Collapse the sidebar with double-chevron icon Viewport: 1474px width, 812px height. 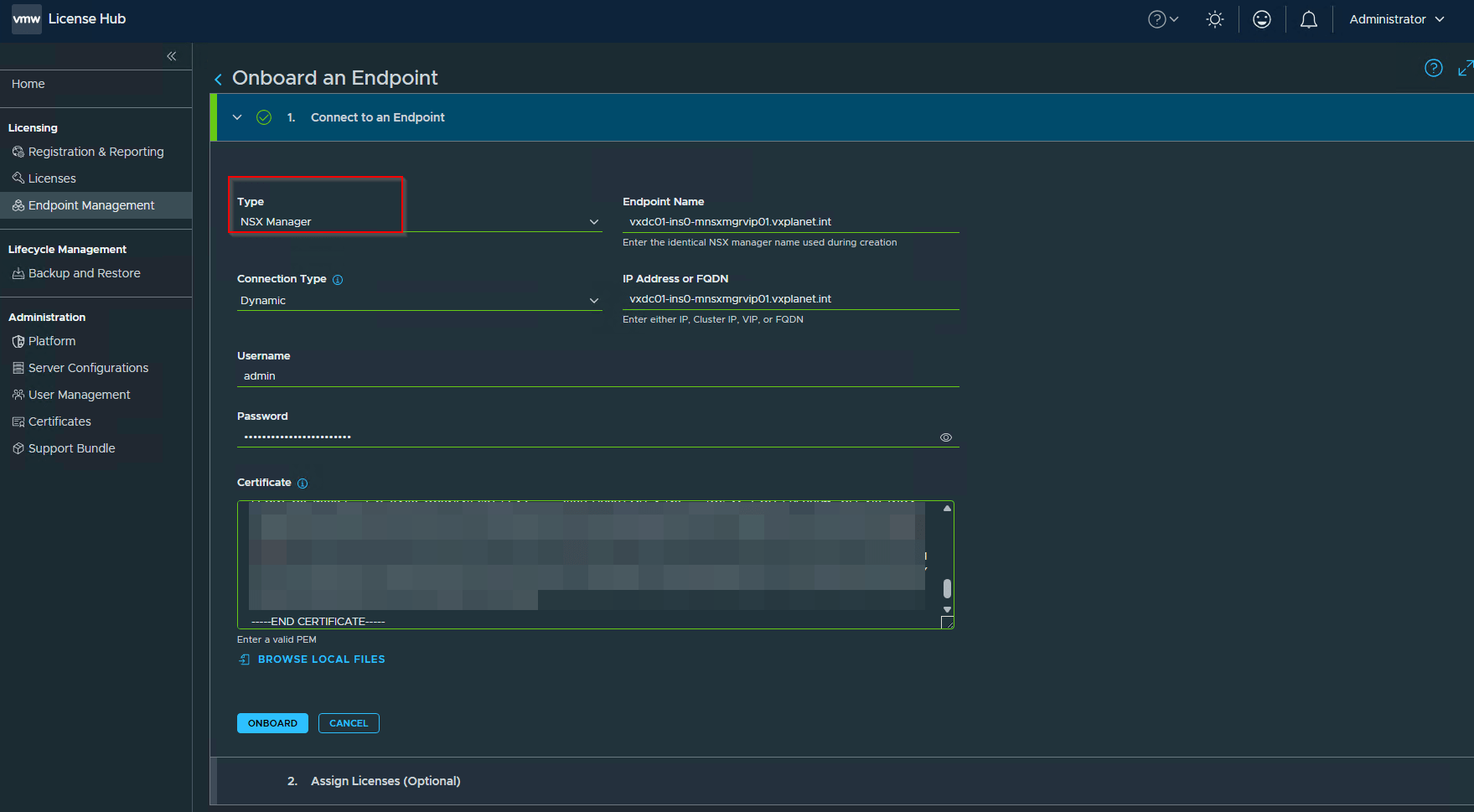click(172, 56)
